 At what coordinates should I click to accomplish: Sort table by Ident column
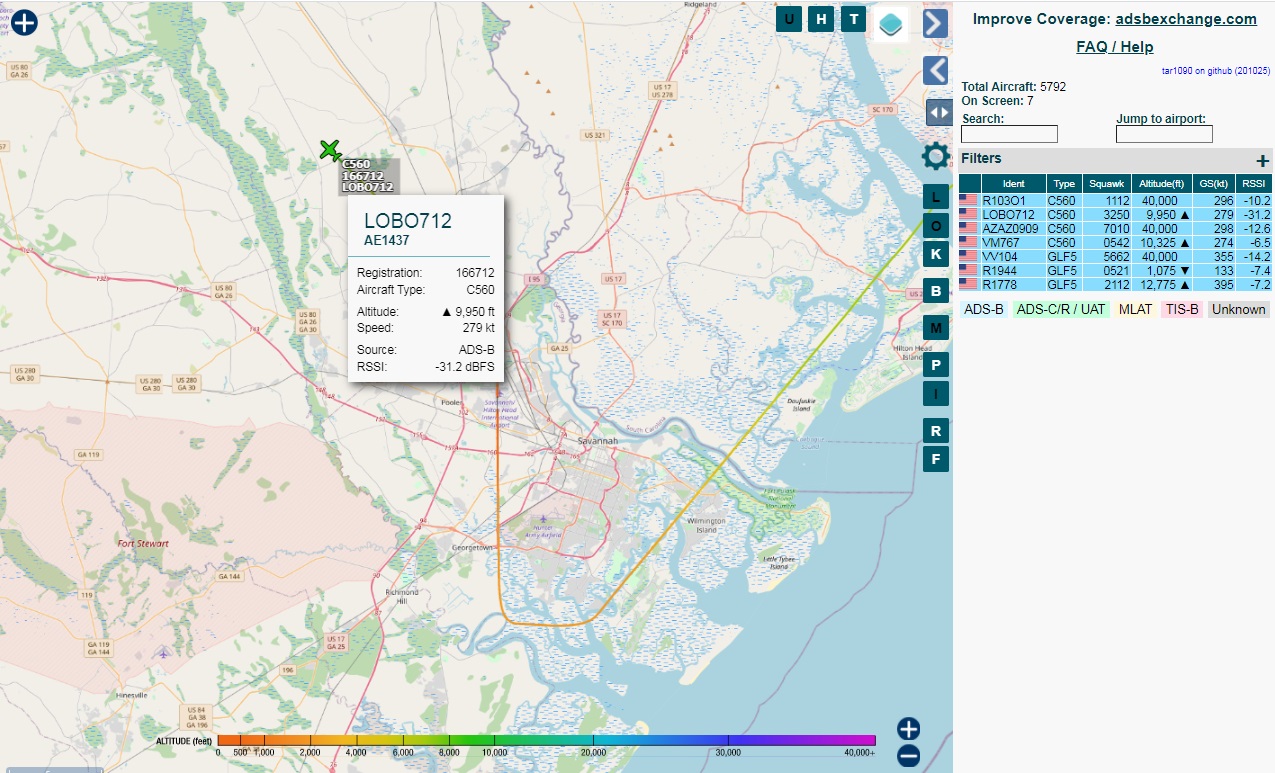coord(1014,184)
